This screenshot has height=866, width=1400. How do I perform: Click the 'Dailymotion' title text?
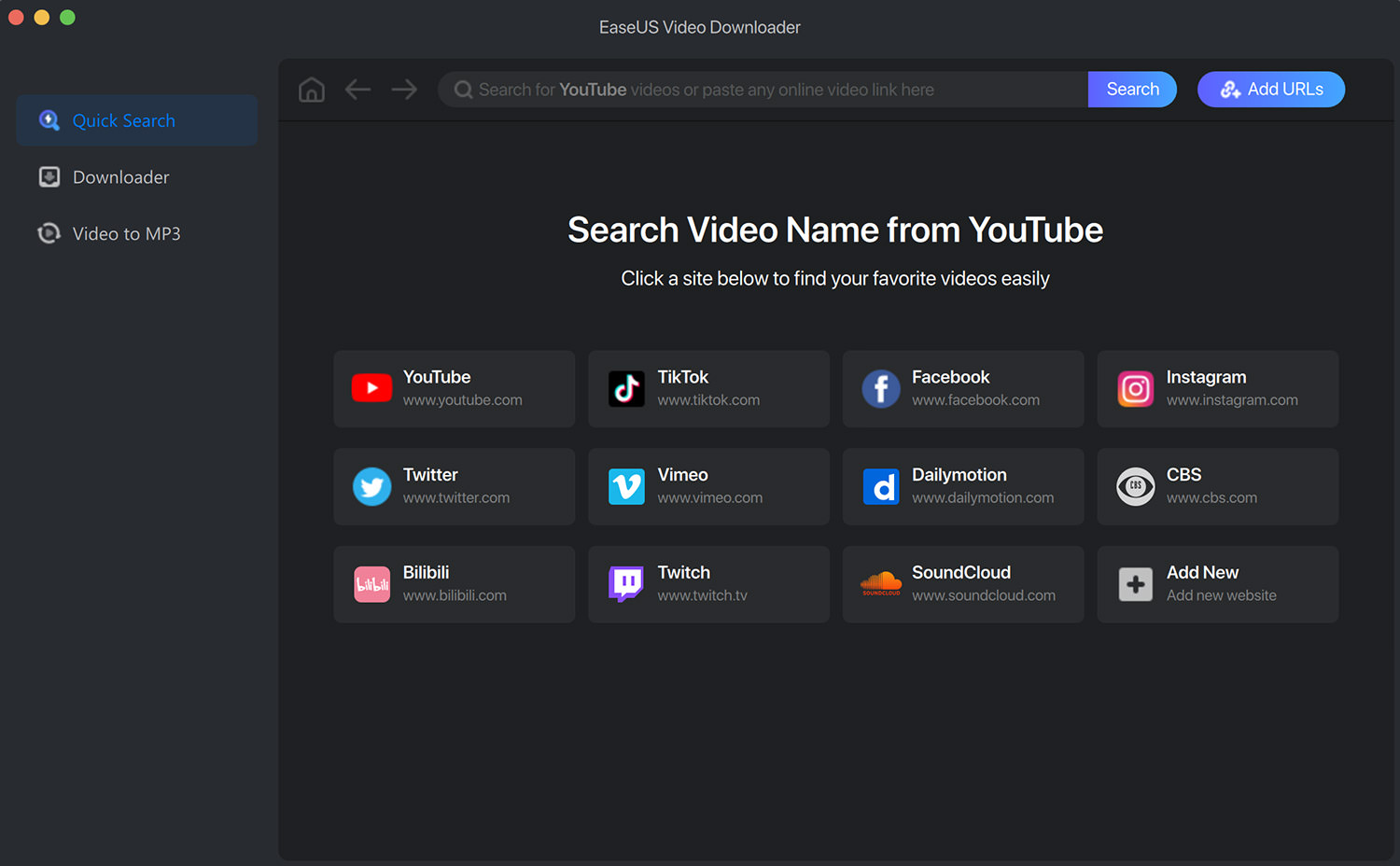click(959, 475)
